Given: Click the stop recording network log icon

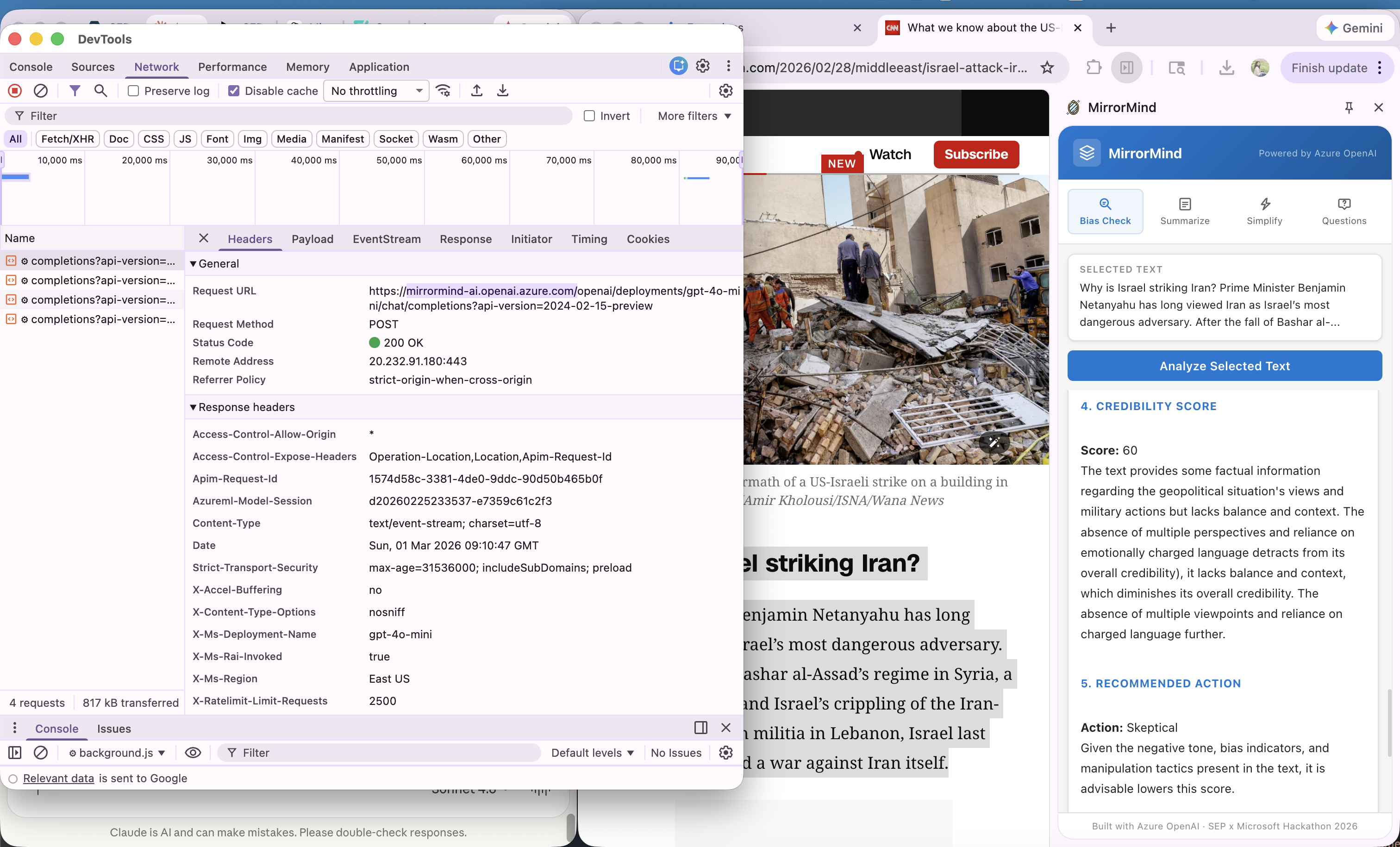Looking at the screenshot, I should [15, 91].
